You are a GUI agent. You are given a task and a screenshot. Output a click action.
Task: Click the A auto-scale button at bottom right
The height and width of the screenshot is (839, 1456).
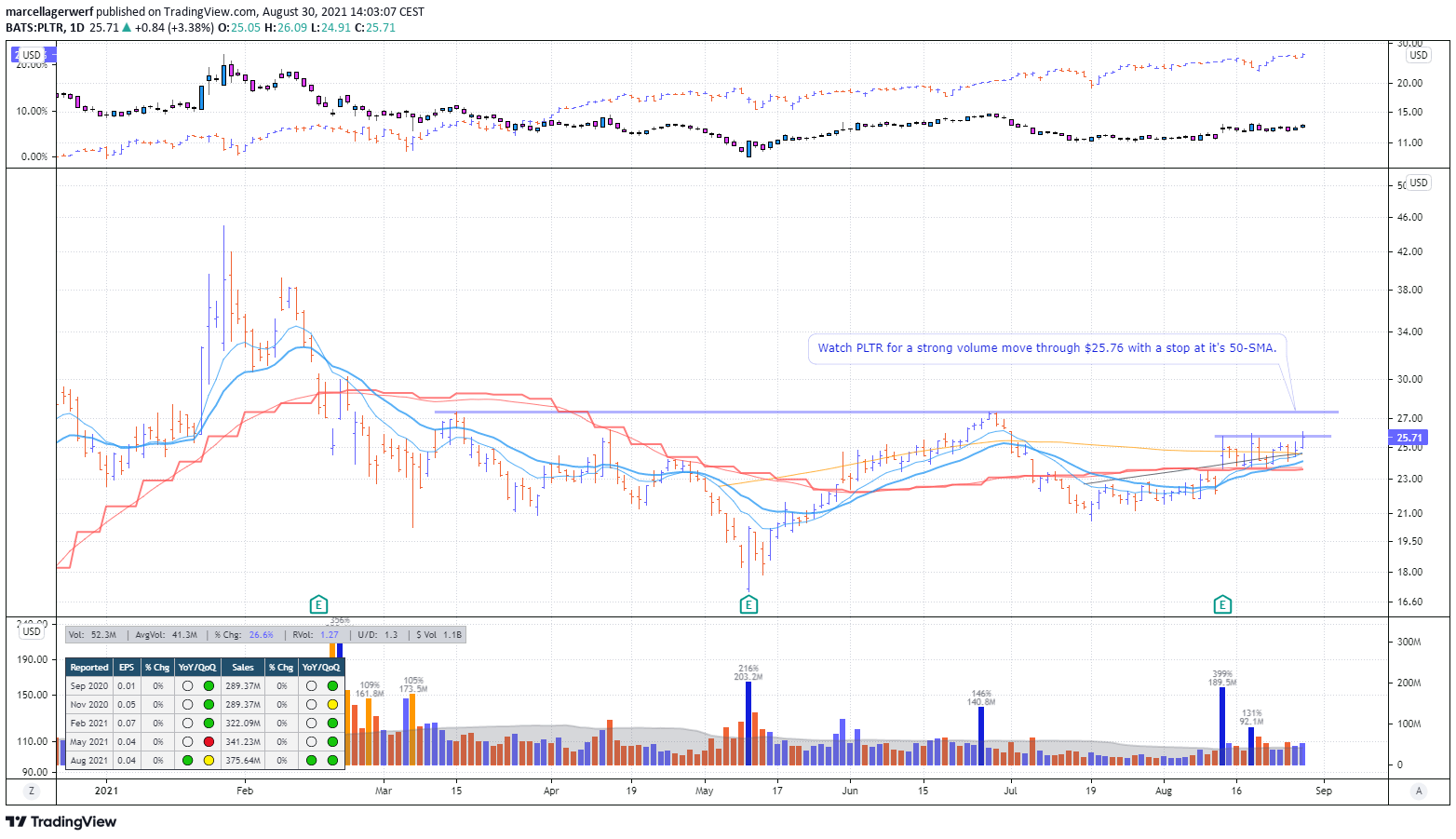(x=1419, y=791)
